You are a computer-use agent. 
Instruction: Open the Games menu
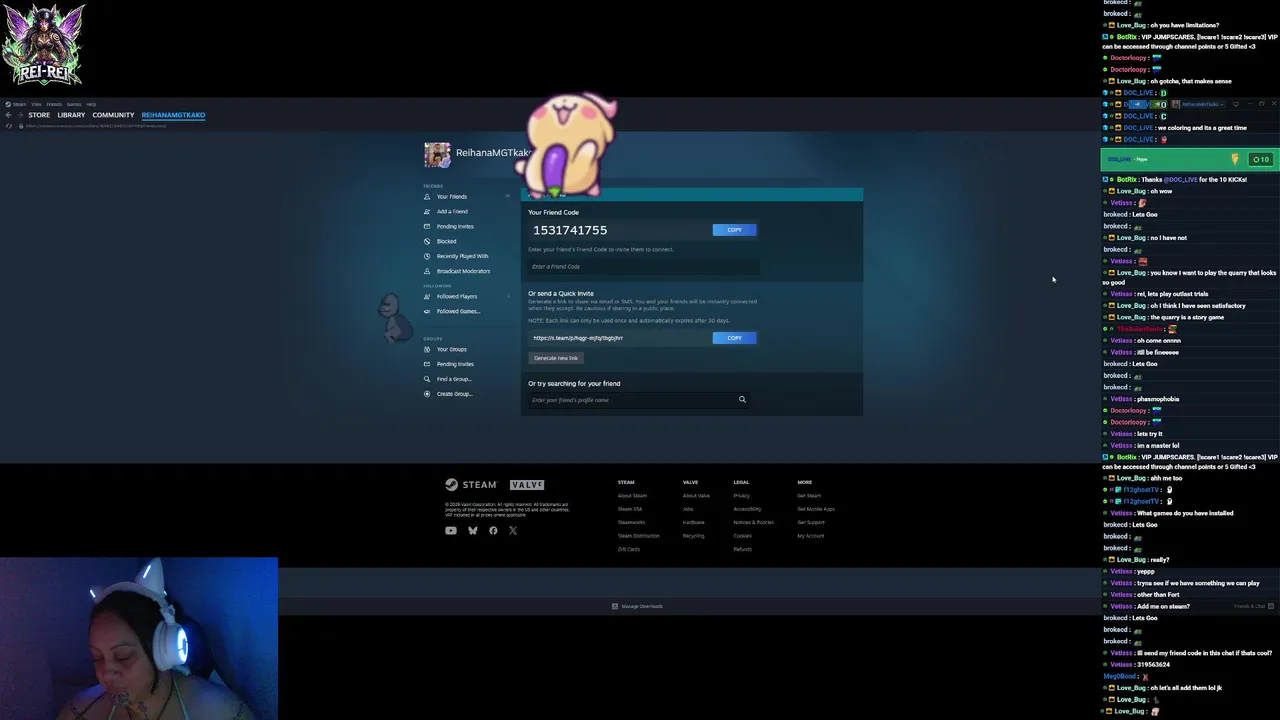(x=74, y=104)
